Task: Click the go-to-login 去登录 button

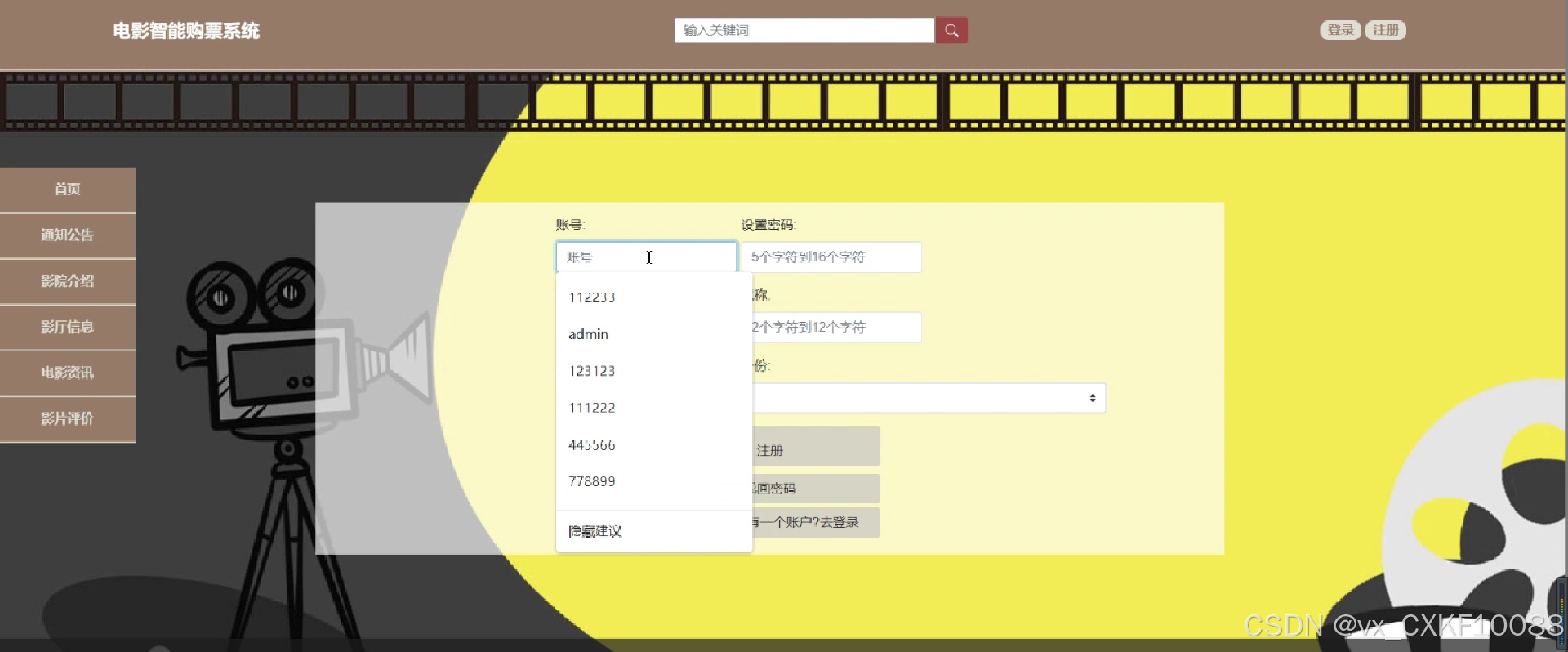Action: pyautogui.click(x=815, y=522)
